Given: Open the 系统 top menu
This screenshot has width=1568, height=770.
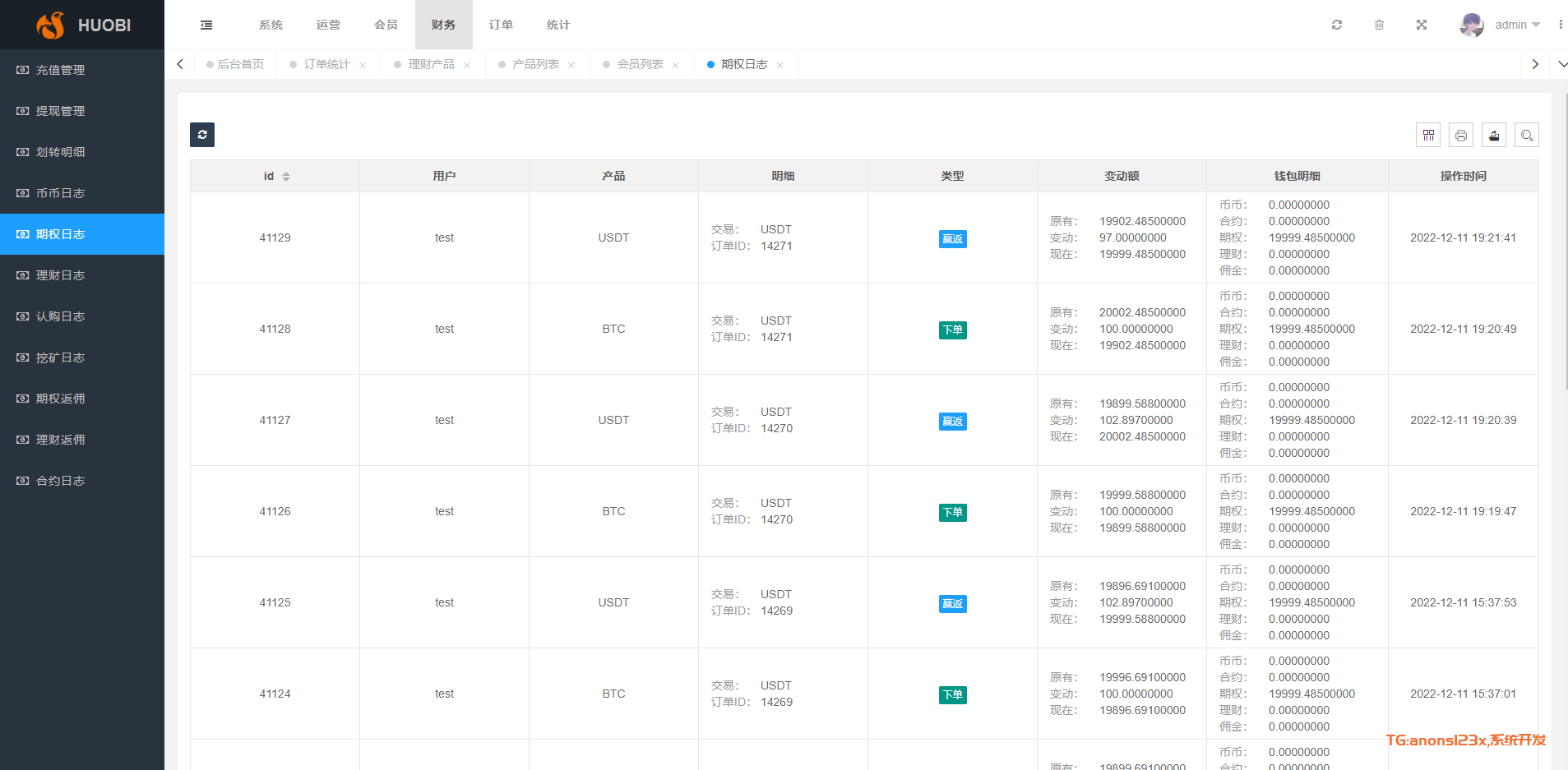Looking at the screenshot, I should click(271, 25).
